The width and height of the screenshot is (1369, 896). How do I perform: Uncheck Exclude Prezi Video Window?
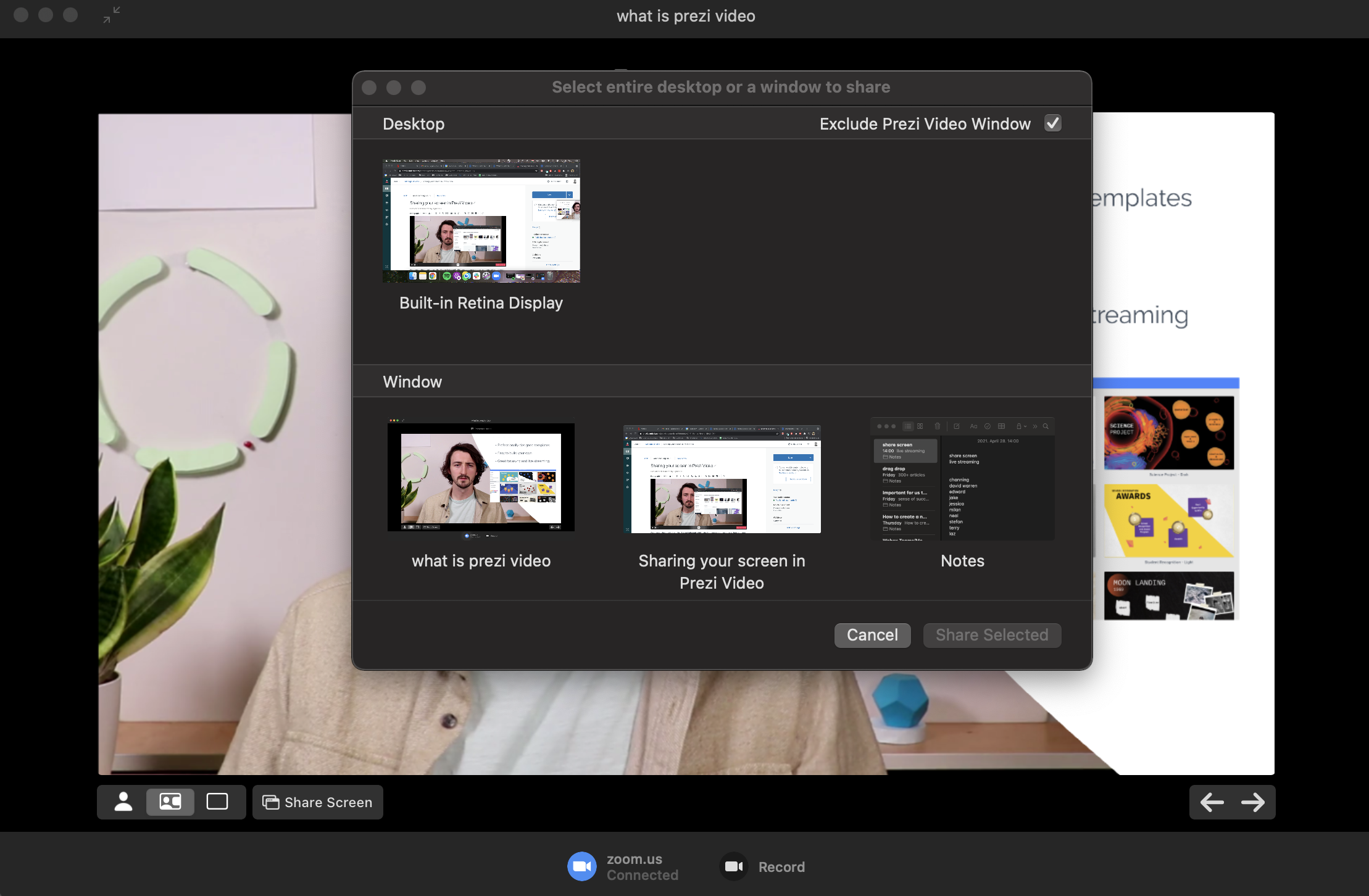(1052, 123)
